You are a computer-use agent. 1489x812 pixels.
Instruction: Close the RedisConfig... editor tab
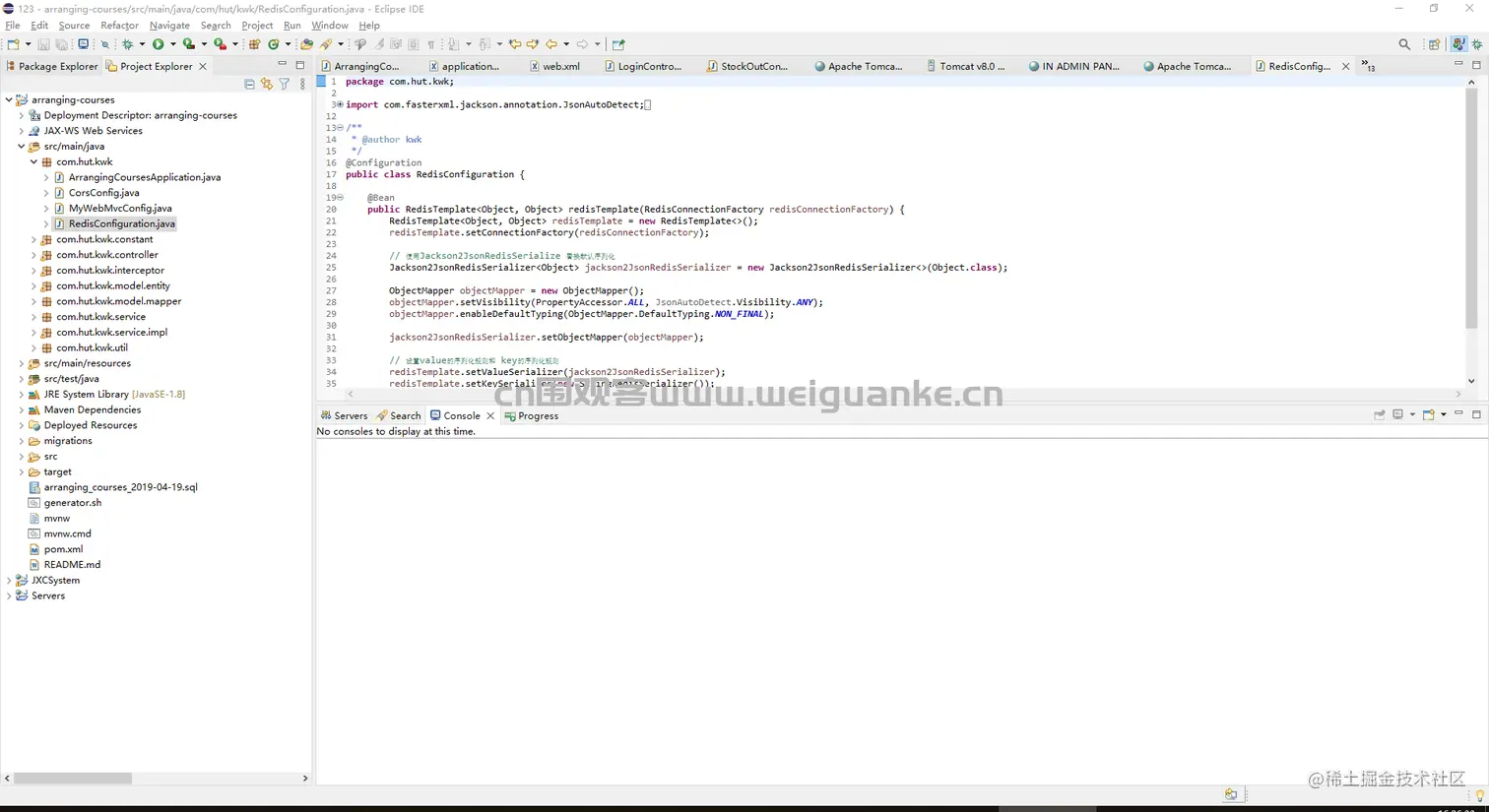pos(1346,66)
